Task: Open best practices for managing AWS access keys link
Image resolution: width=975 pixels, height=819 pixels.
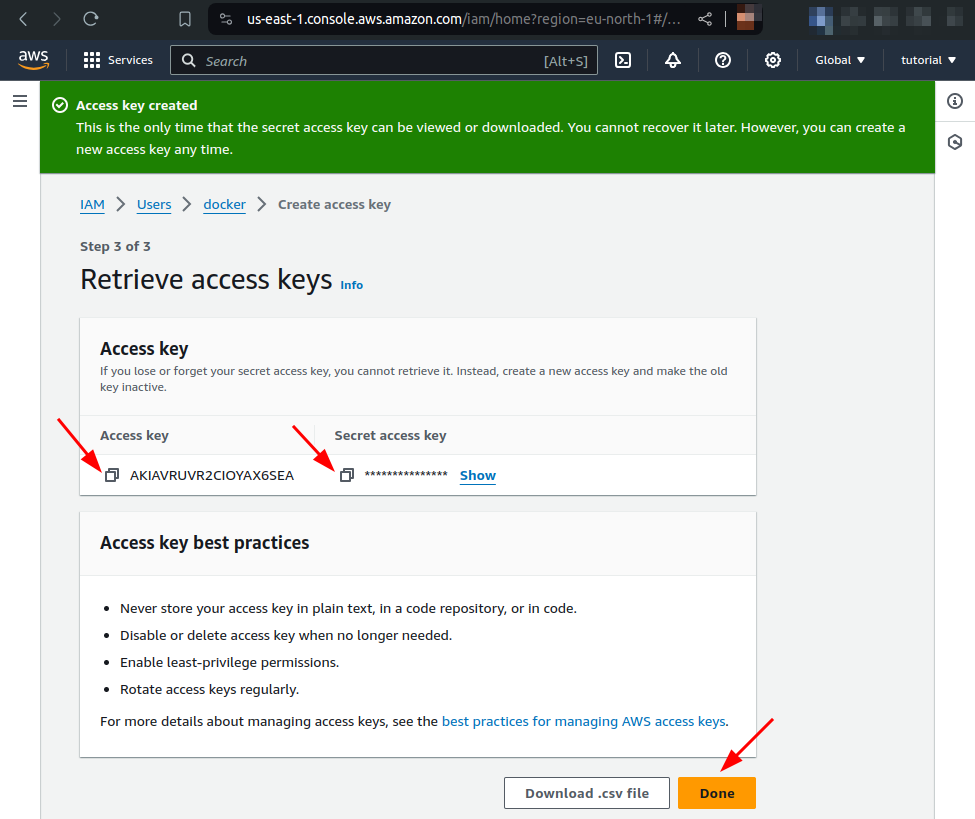Action: pos(583,721)
